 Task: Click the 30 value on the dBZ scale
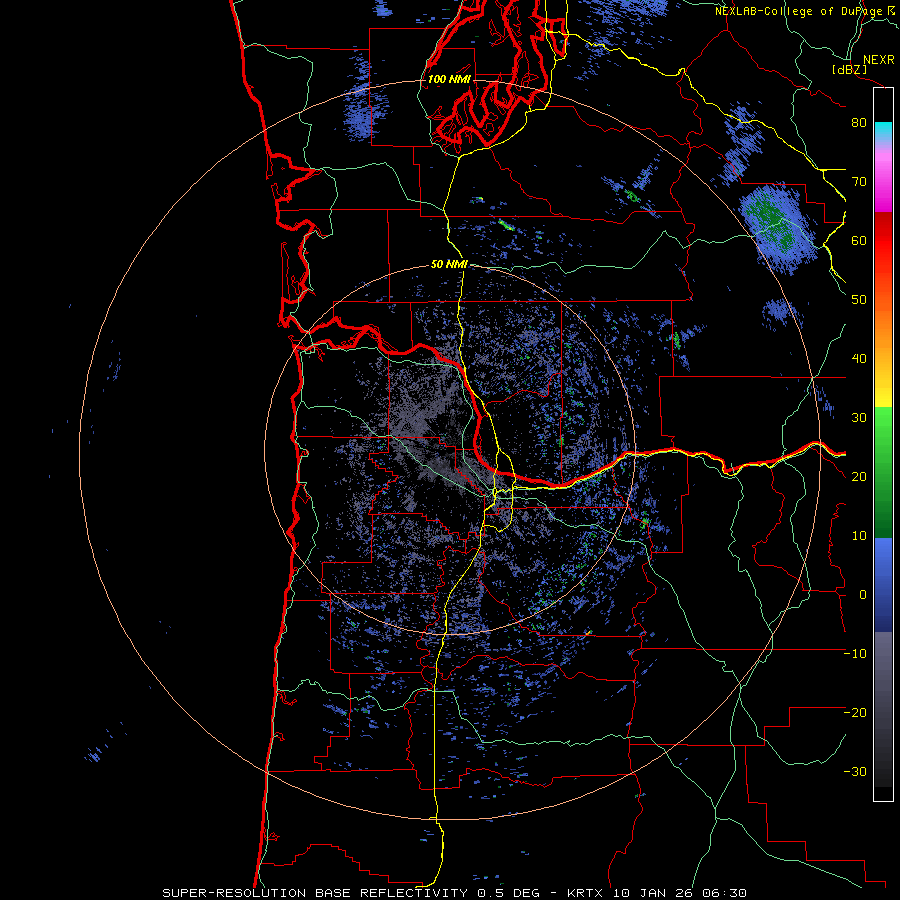coord(859,418)
